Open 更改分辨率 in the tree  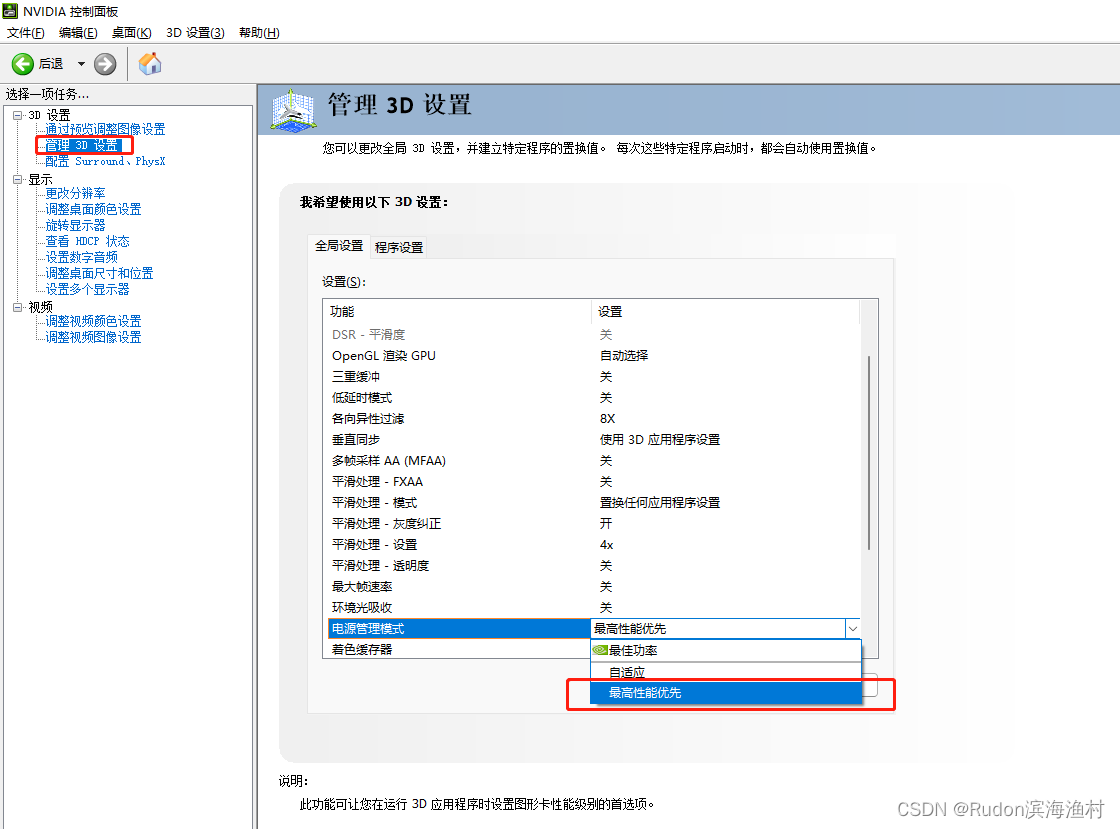(x=75, y=194)
